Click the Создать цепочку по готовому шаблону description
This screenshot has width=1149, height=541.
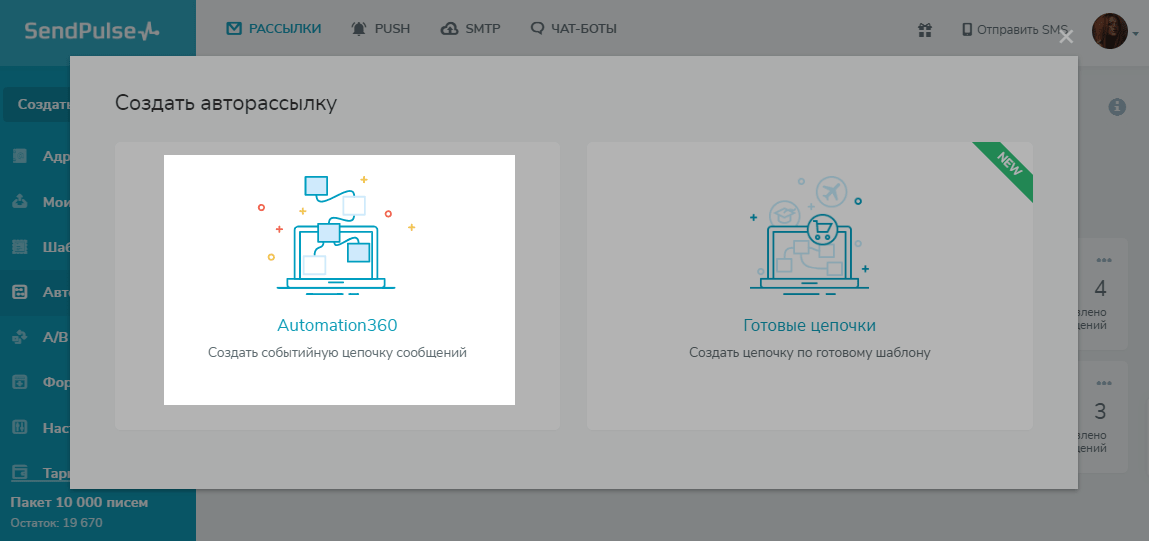[x=810, y=353]
